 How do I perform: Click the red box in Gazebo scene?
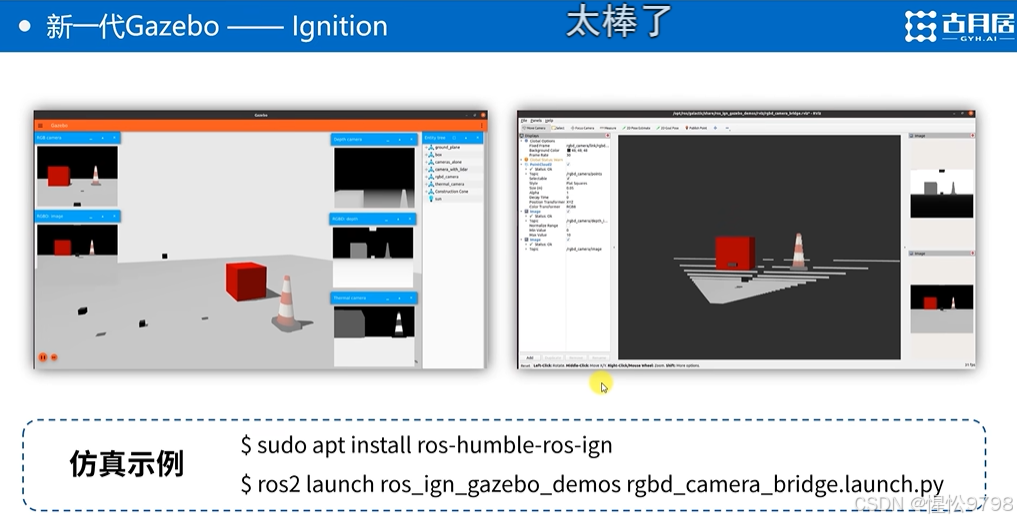pos(246,281)
